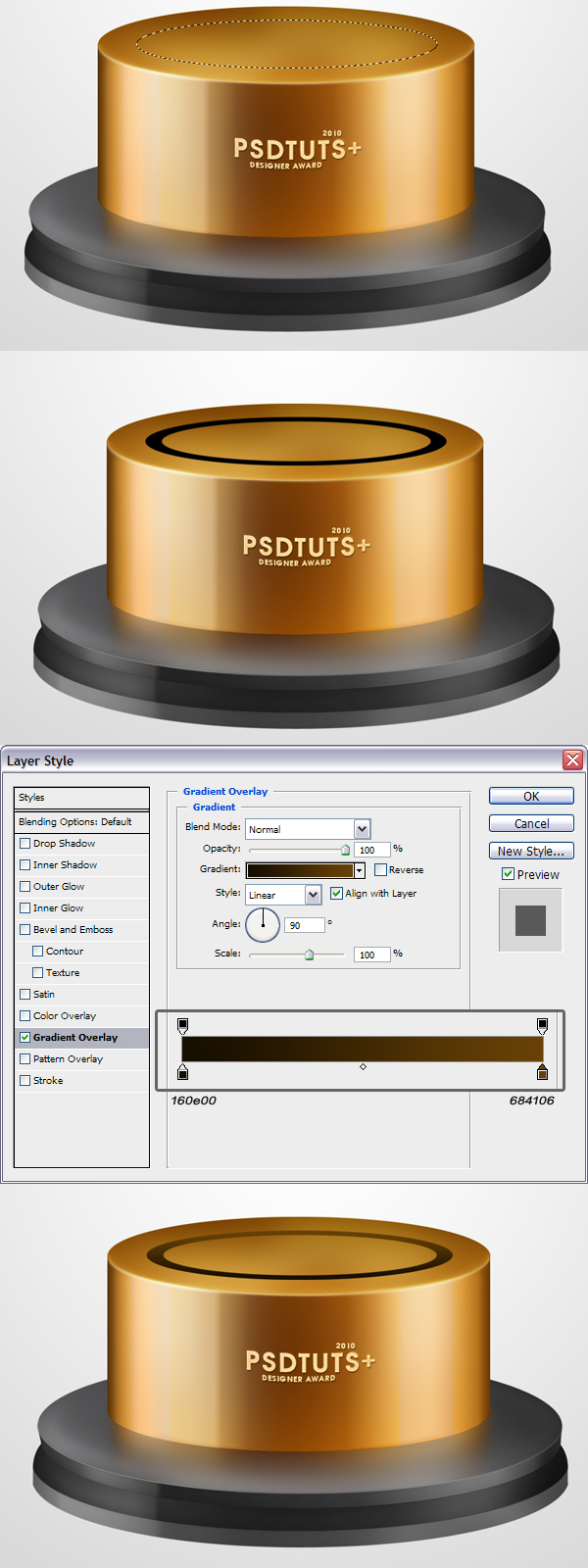Toggle Align with Layer checkbox
This screenshot has height=1568, width=588.
[336, 893]
